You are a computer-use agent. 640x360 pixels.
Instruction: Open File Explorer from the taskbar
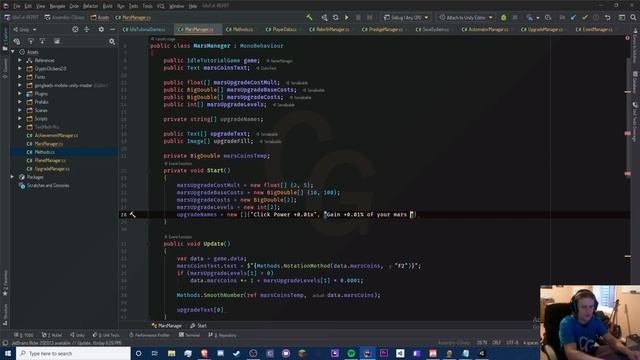(x=171, y=353)
